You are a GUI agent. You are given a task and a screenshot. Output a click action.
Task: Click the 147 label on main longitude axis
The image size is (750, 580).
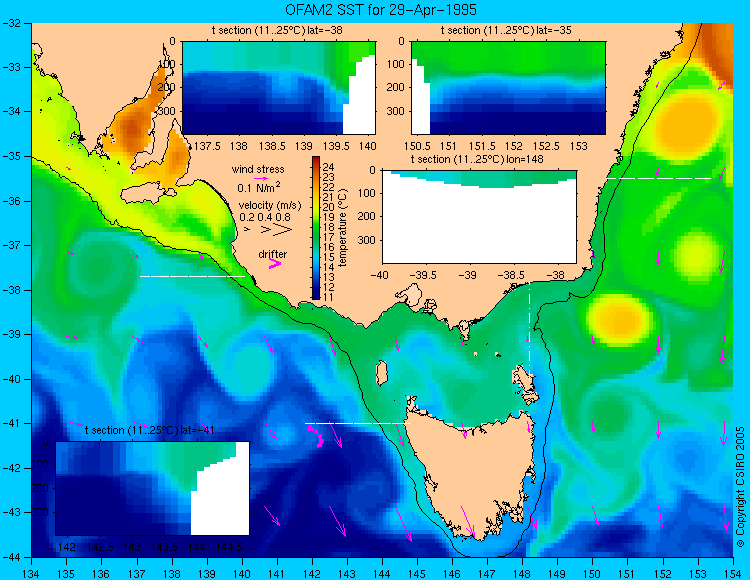click(487, 574)
